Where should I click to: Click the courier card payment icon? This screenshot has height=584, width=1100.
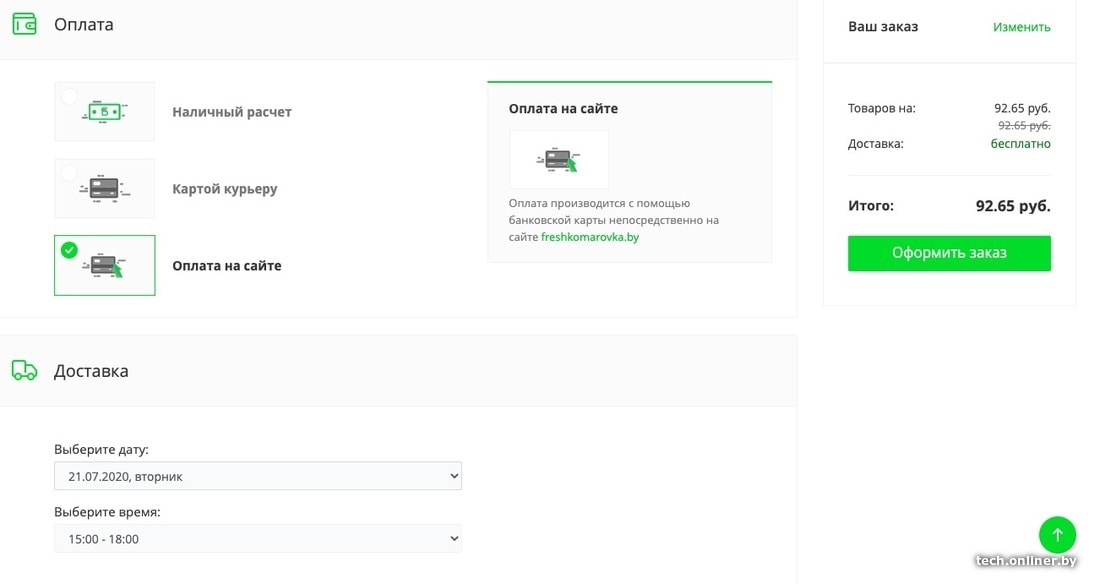104,188
